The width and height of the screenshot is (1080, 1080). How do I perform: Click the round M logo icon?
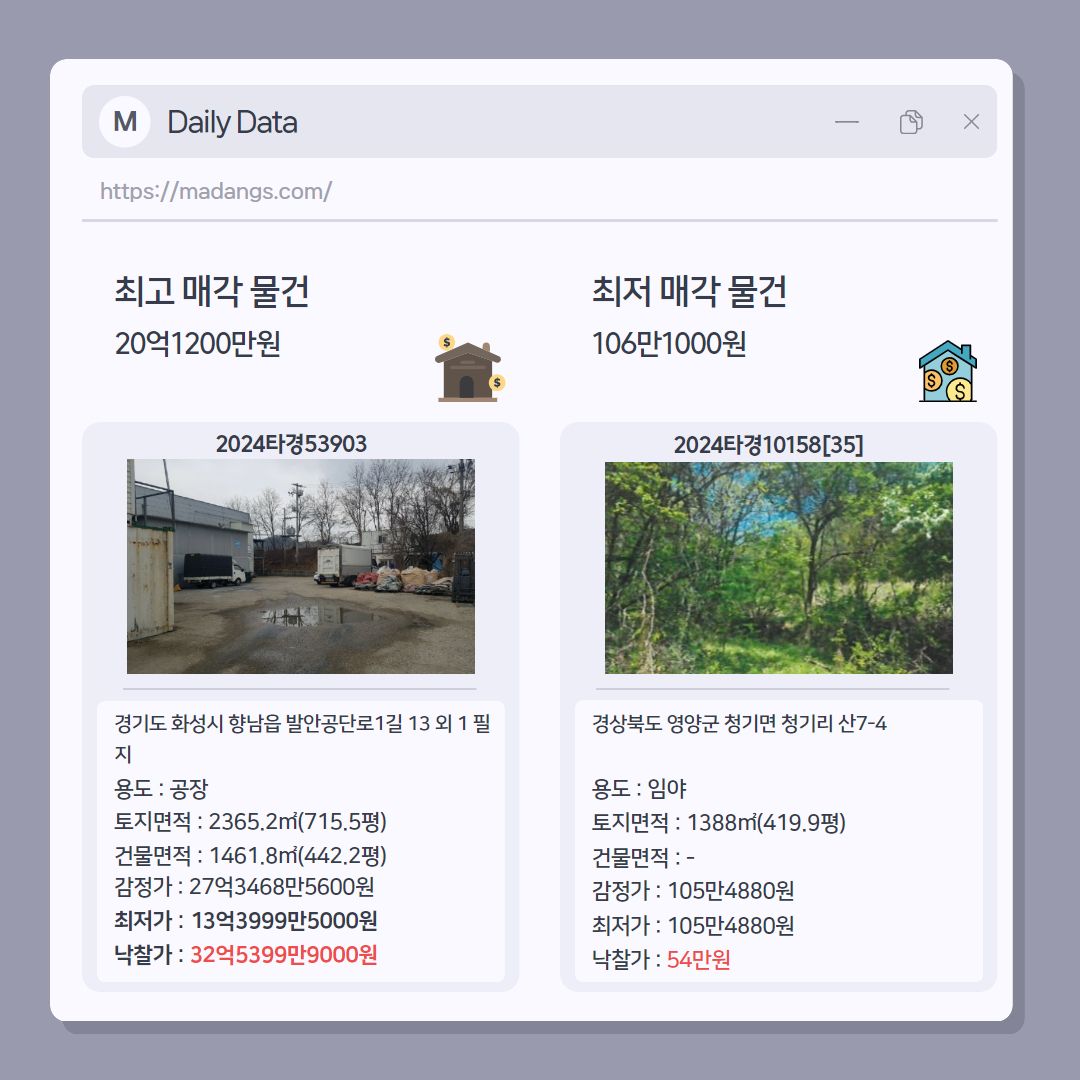[x=125, y=122]
